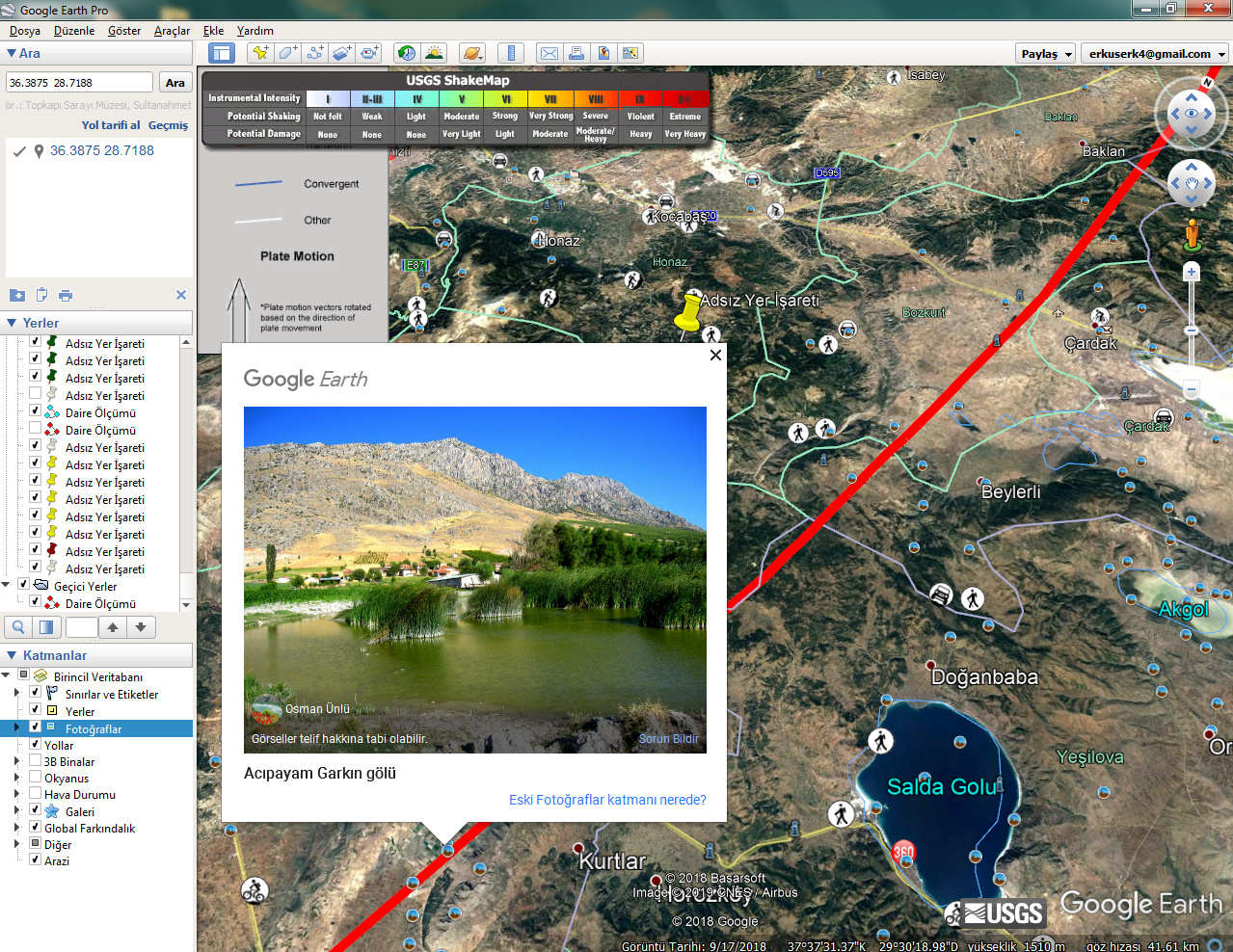Screen dimensions: 1233x952
Task: Email the view with envelope icon
Action: [x=549, y=53]
